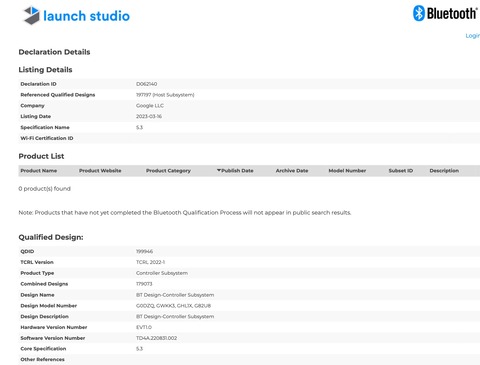The height and width of the screenshot is (365, 480).
Task: Sort by Product Category column
Action: point(168,171)
